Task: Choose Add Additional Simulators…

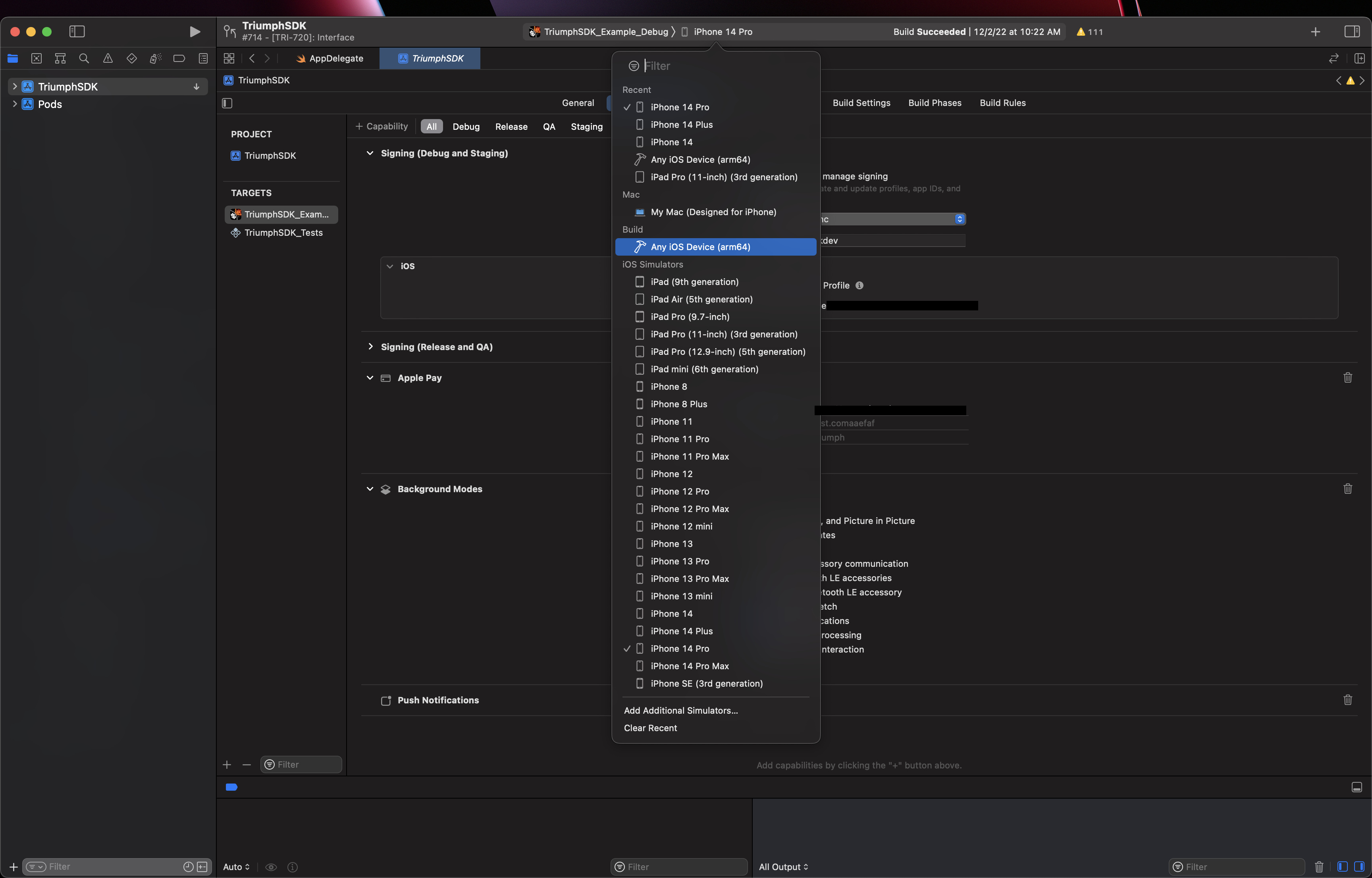Action: pyautogui.click(x=681, y=710)
